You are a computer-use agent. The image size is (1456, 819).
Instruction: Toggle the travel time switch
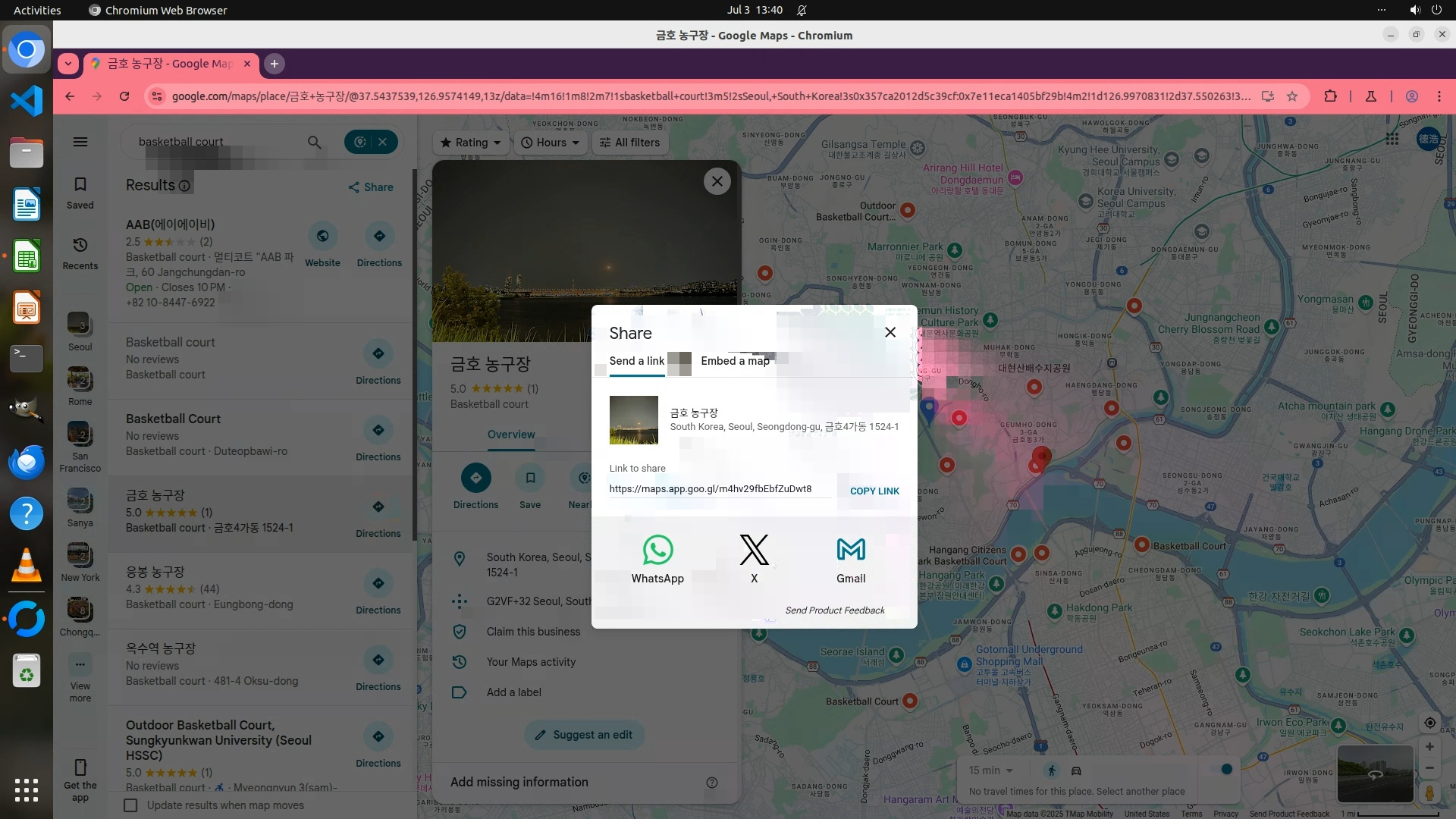point(1222,770)
